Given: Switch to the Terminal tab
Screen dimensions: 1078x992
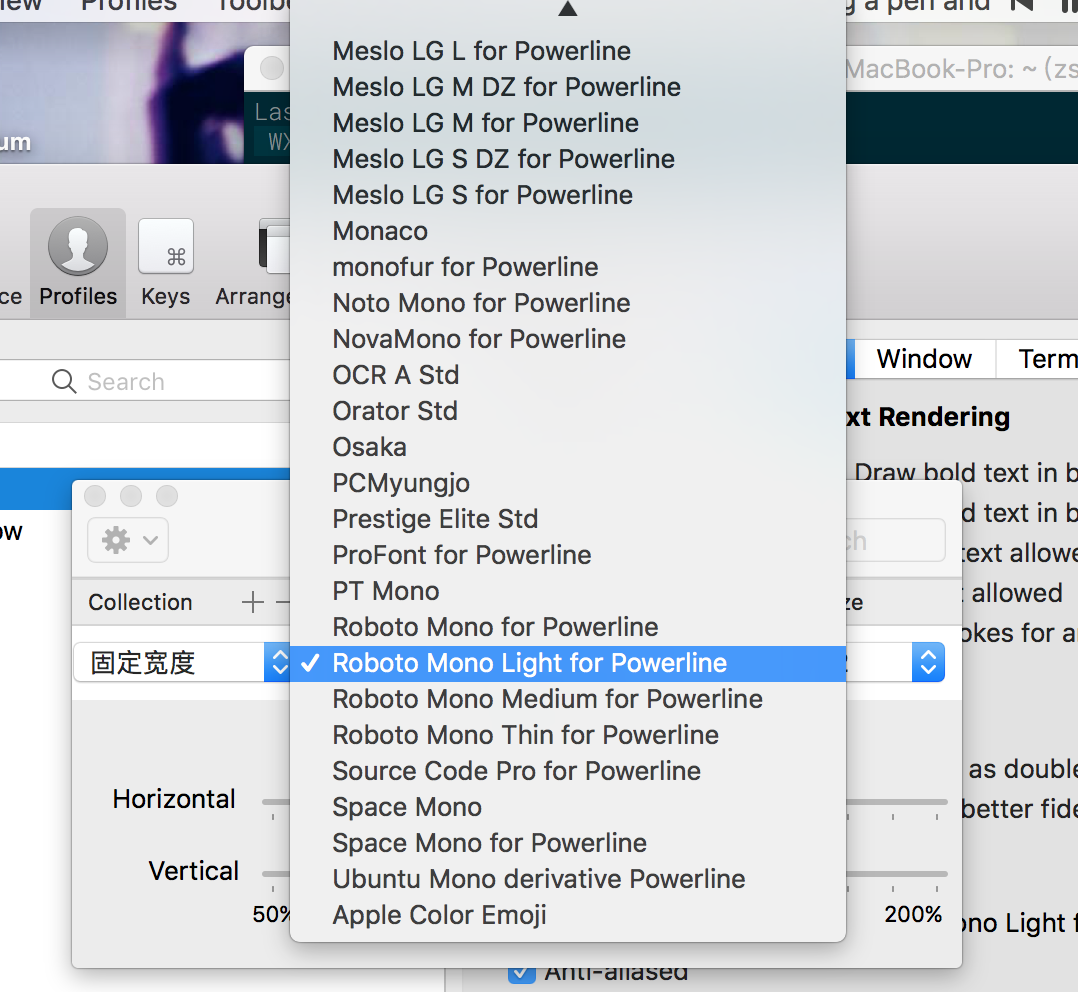Looking at the screenshot, I should click(x=1046, y=359).
